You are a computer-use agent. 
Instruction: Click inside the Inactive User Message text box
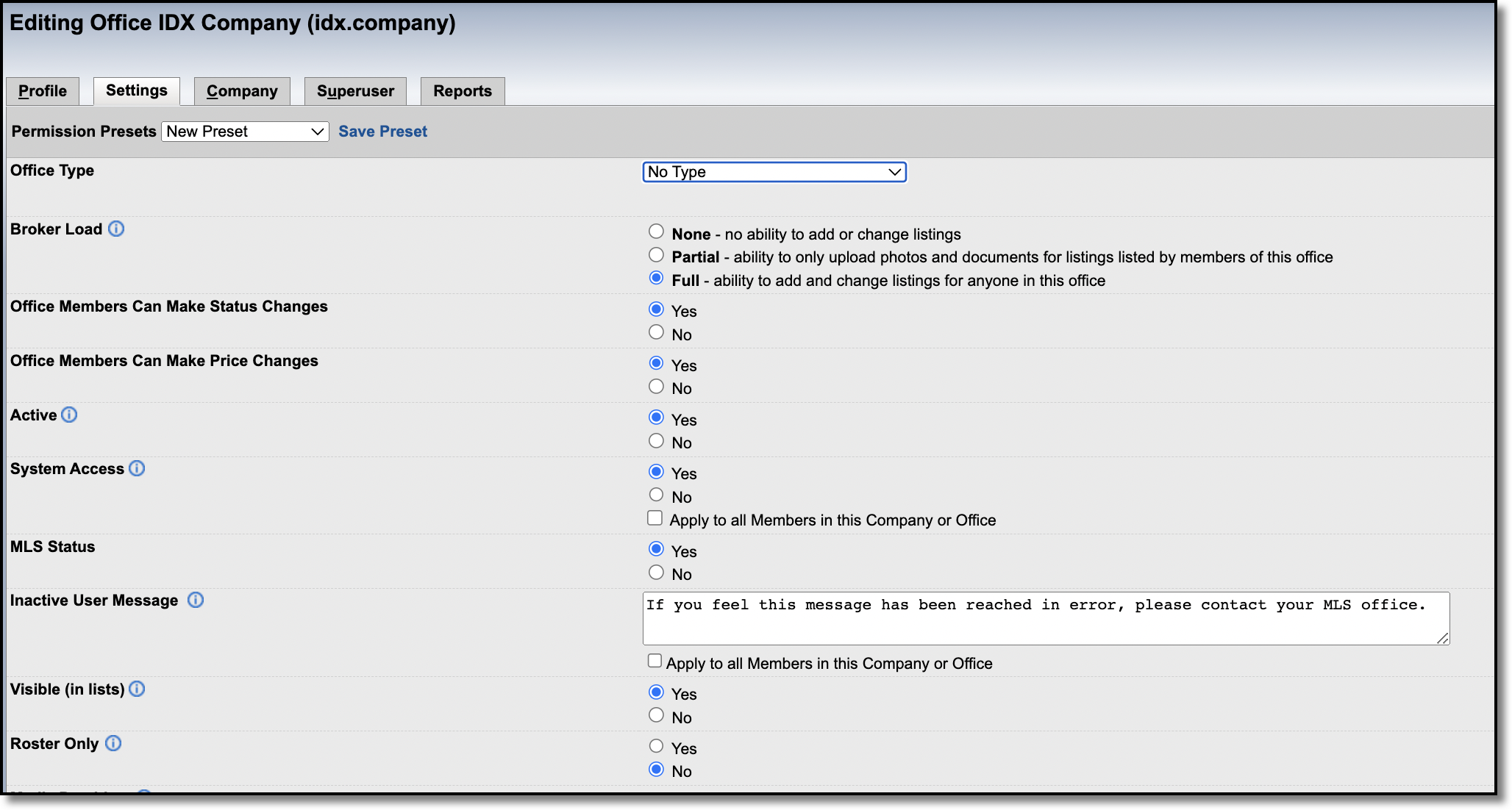coord(1046,618)
